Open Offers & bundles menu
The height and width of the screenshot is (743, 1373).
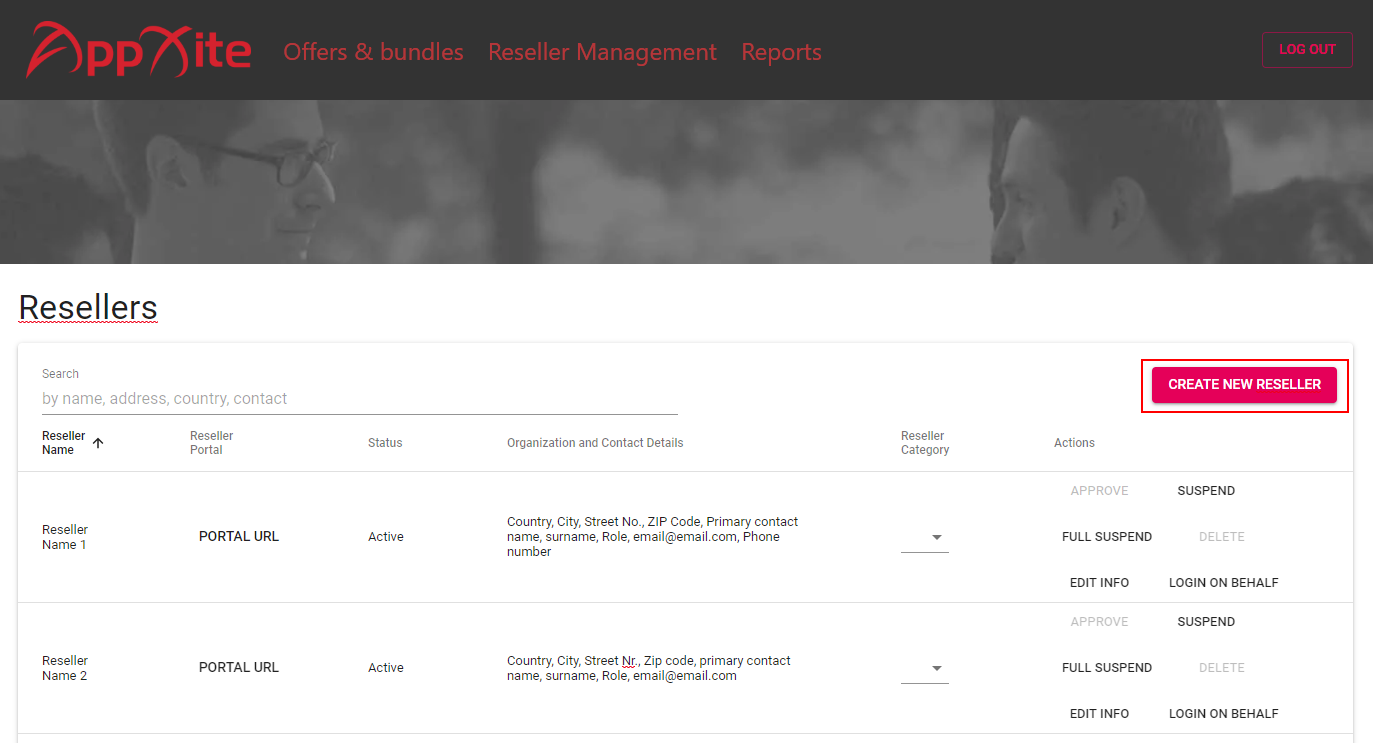(x=373, y=52)
